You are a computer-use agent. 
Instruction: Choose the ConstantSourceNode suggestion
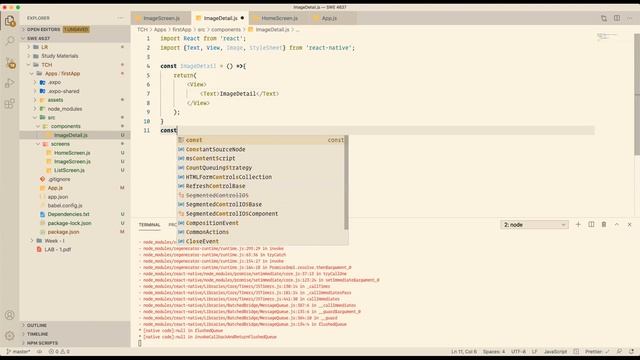(261, 149)
